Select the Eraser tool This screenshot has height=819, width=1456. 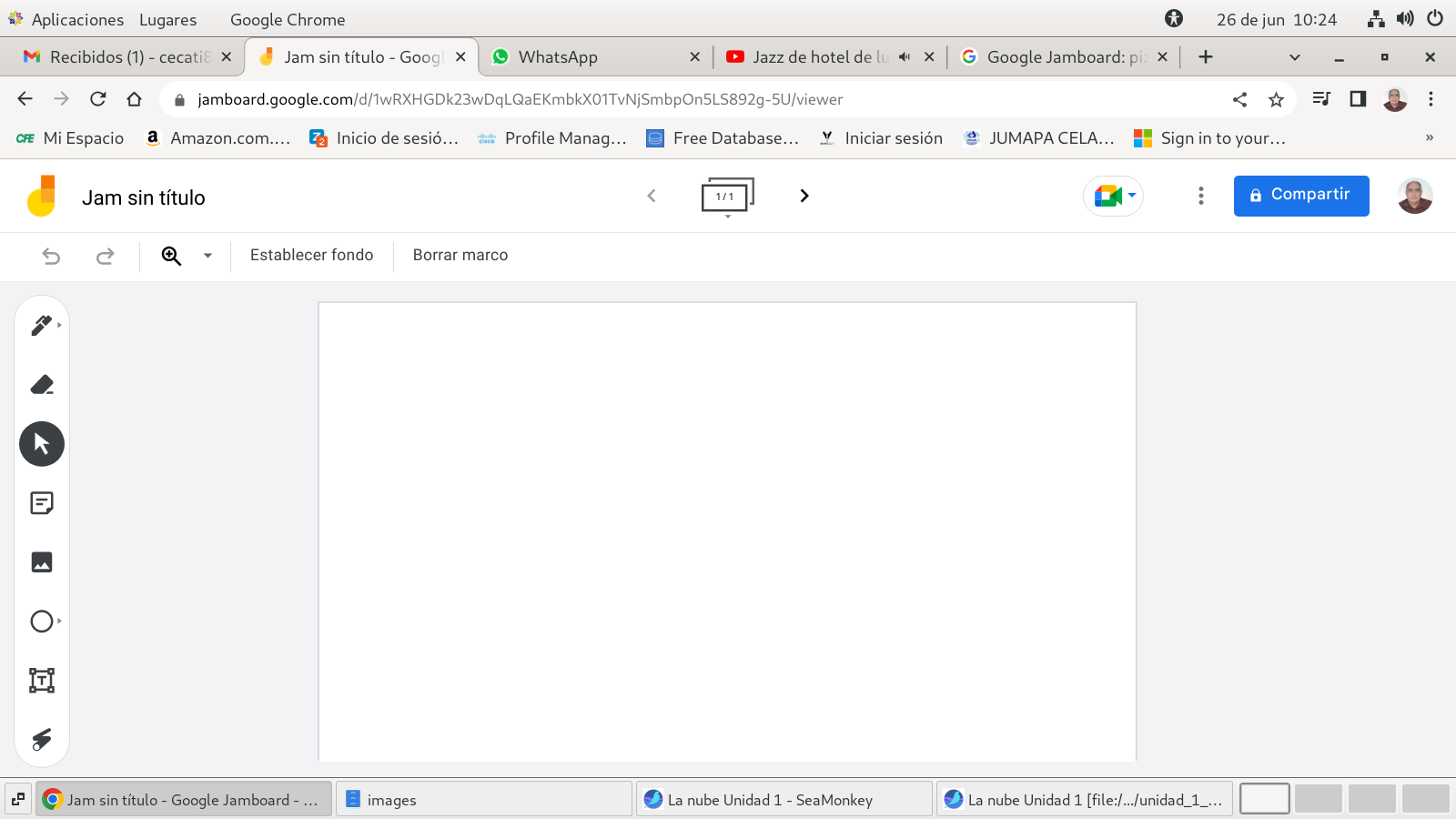pyautogui.click(x=42, y=385)
